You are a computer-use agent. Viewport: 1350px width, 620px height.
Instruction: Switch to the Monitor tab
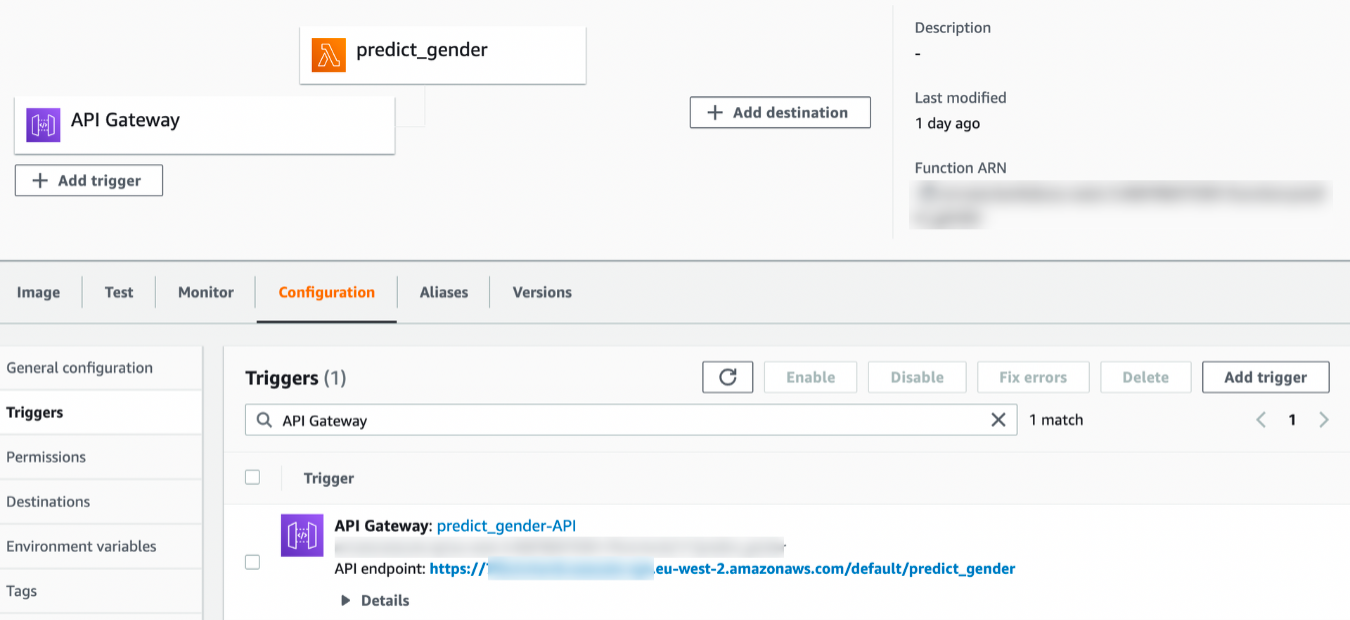coord(204,292)
